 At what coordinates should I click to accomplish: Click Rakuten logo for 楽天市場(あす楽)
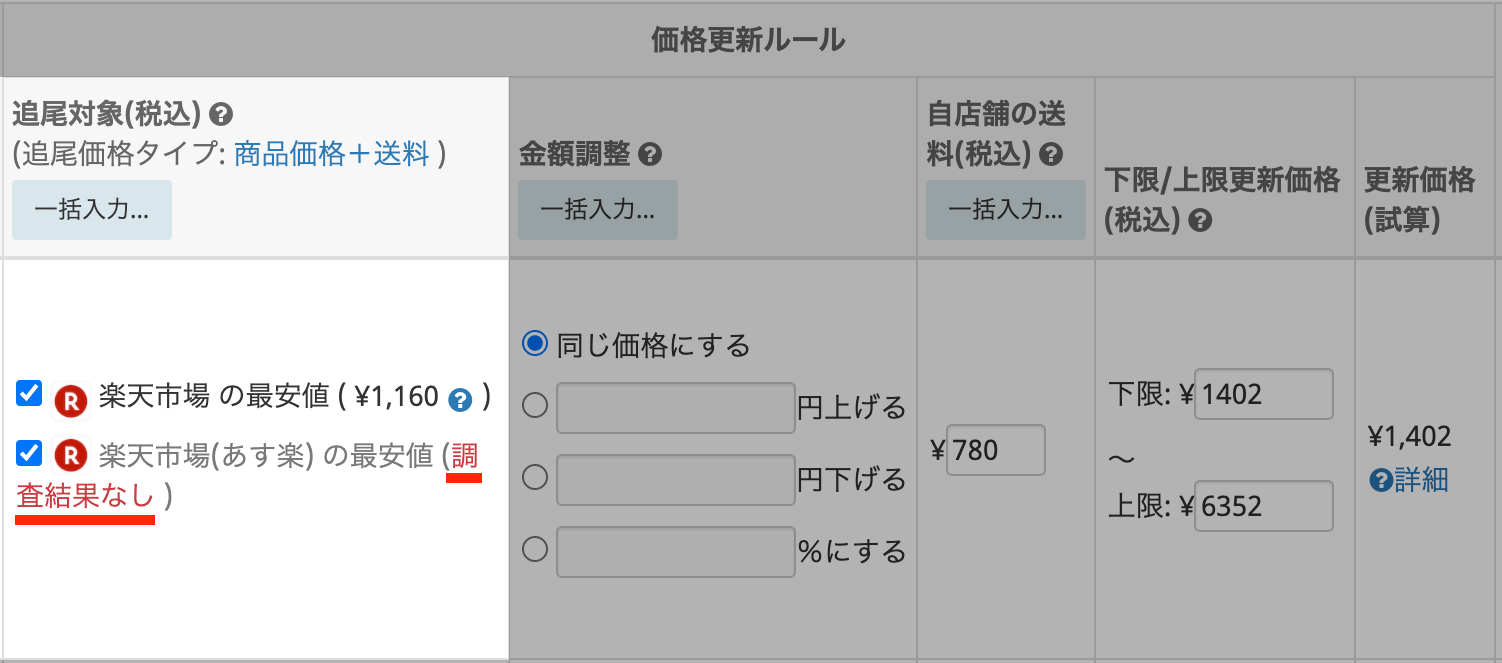point(71,456)
